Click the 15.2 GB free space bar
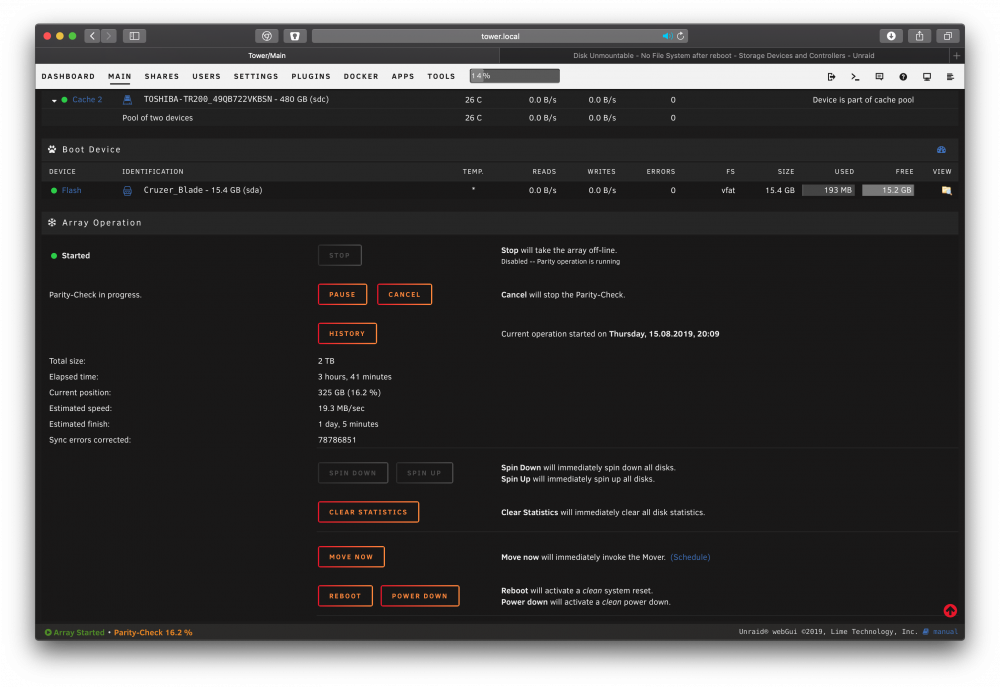1000x687 pixels. pyautogui.click(x=888, y=190)
